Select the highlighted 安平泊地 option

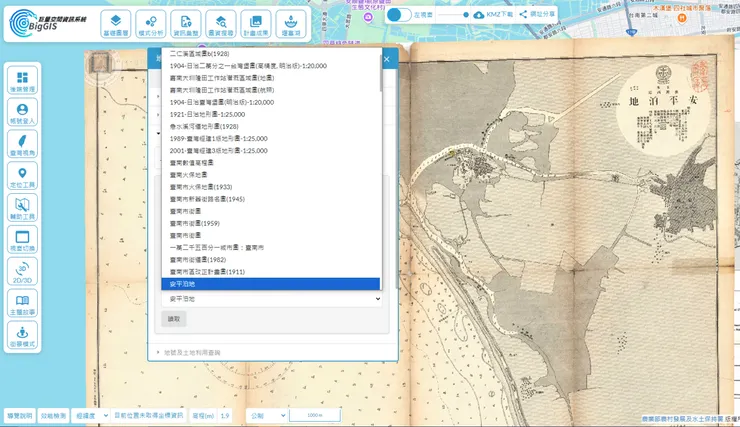click(270, 284)
